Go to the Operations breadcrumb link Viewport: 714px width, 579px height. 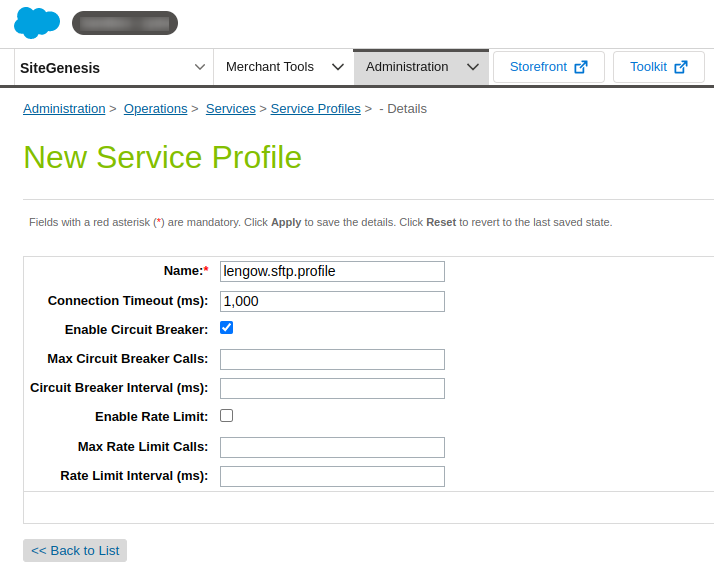point(155,109)
